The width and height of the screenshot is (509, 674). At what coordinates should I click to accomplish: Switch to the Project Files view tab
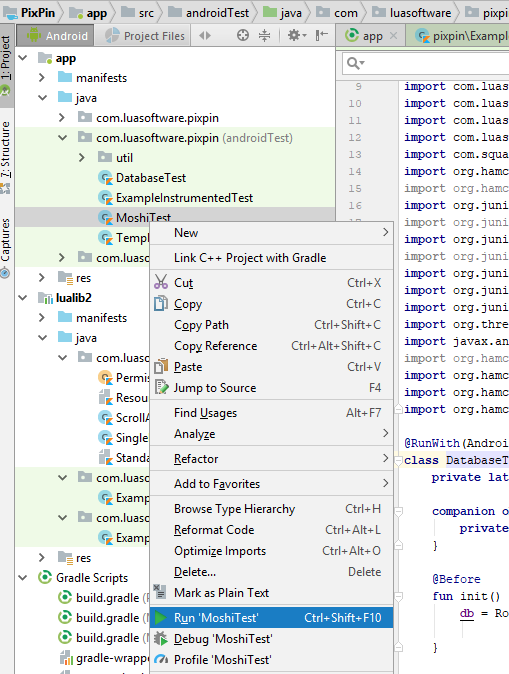(x=145, y=36)
